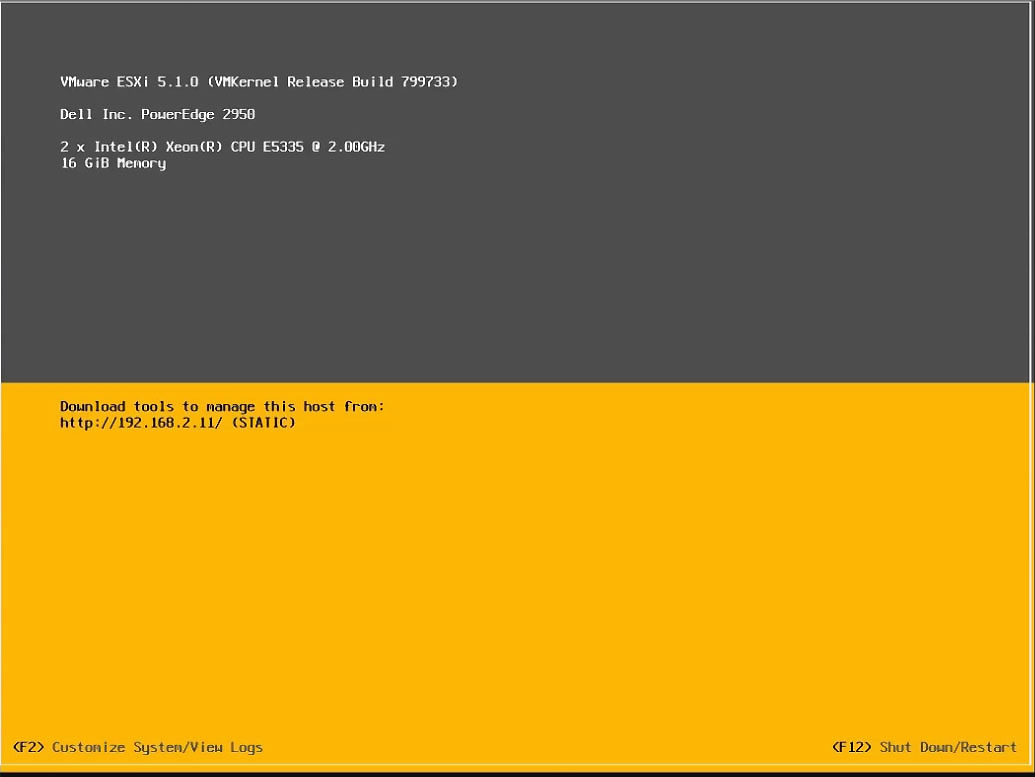The width and height of the screenshot is (1035, 777).
Task: Select the VMware ESXi 5.1.0 version line
Action: [259, 82]
